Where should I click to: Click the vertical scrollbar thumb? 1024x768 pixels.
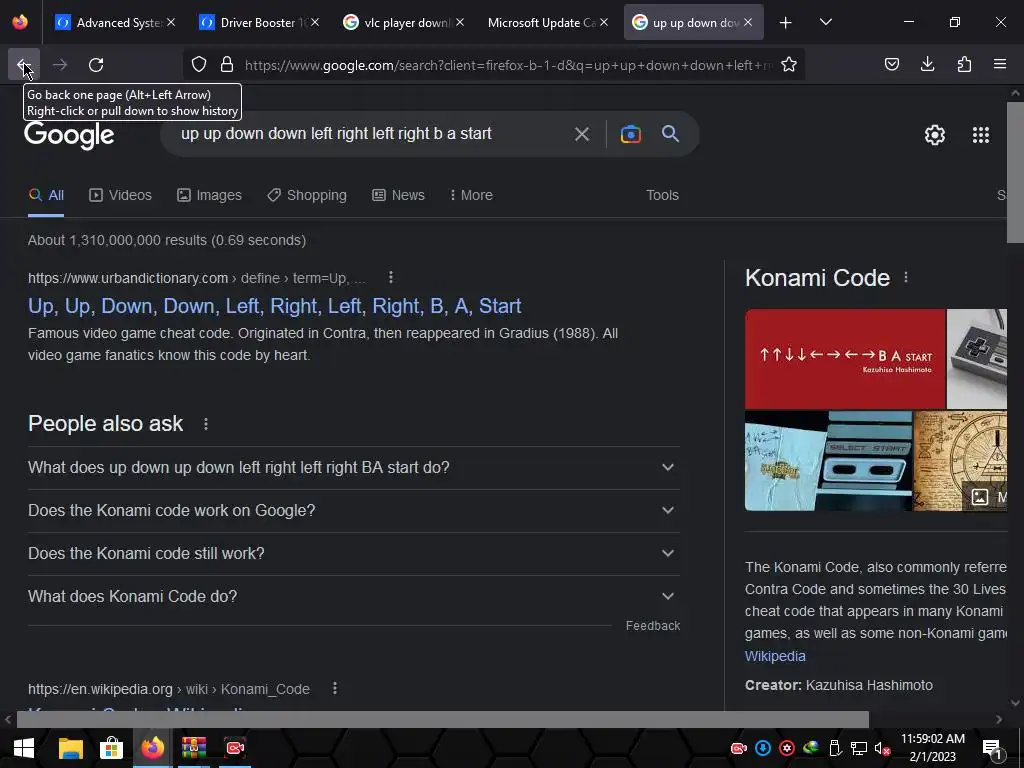(1015, 172)
